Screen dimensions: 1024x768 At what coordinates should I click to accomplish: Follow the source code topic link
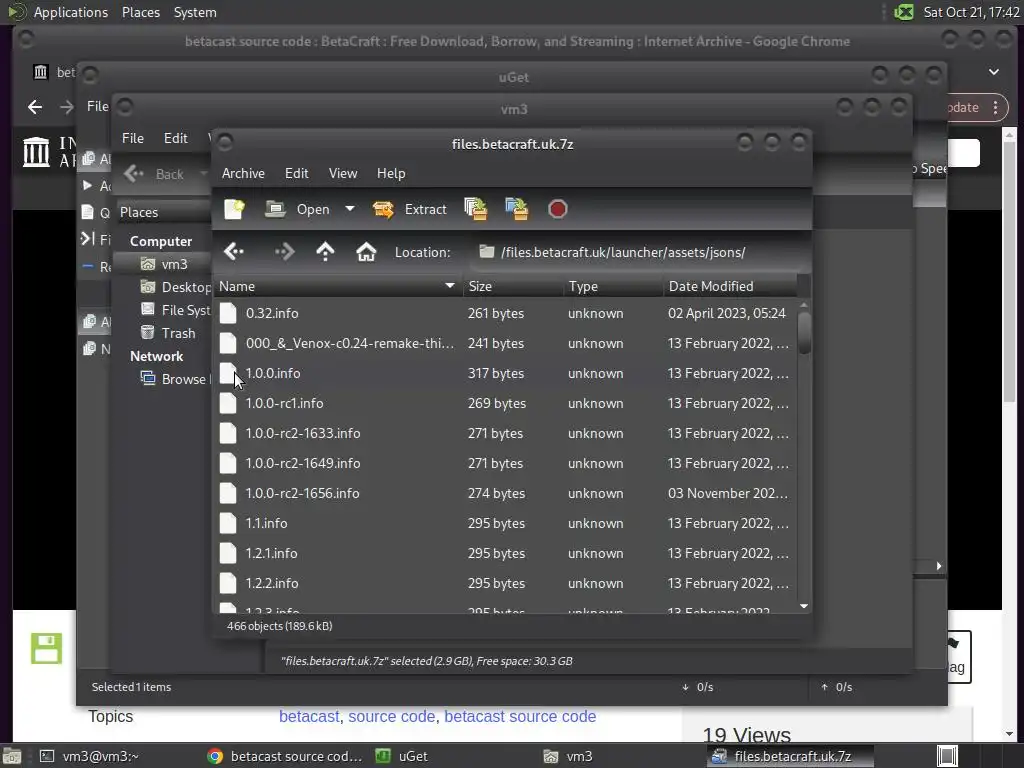[x=391, y=716]
